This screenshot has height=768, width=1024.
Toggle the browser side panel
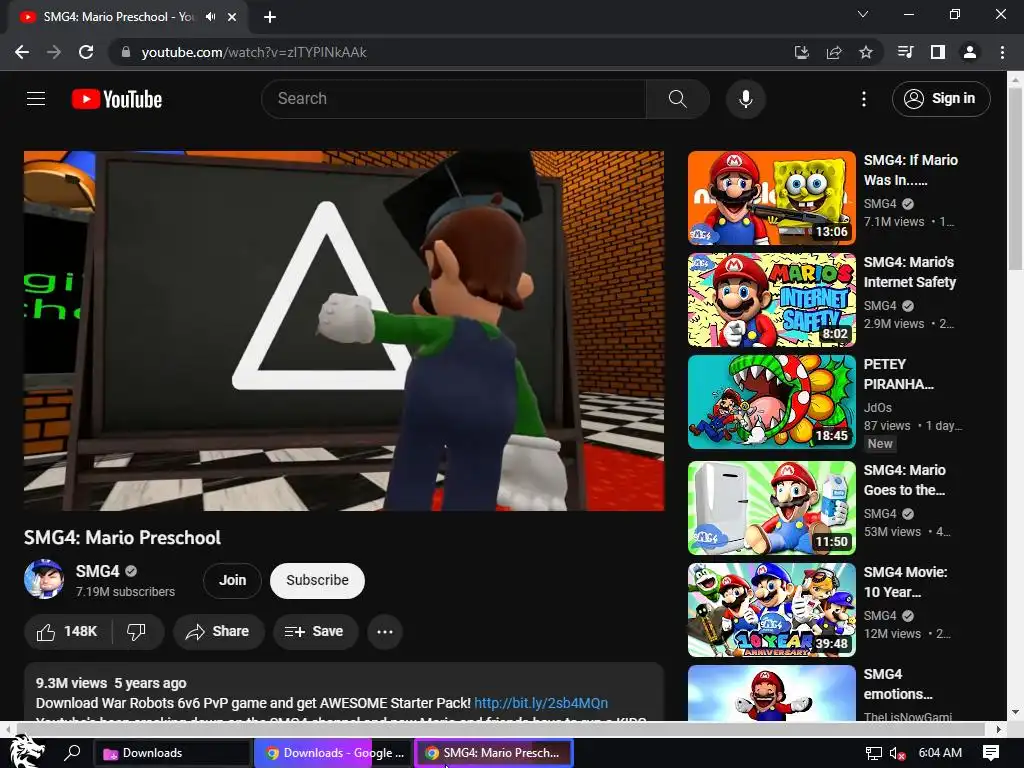[938, 52]
